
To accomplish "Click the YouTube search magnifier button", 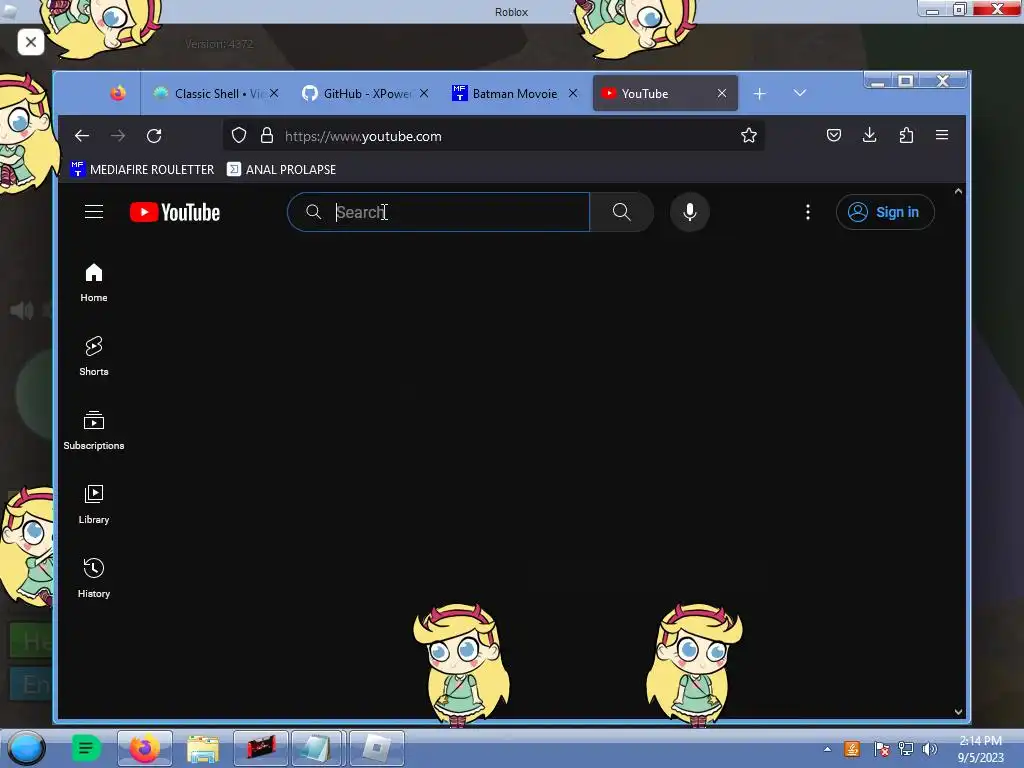I will click(622, 212).
